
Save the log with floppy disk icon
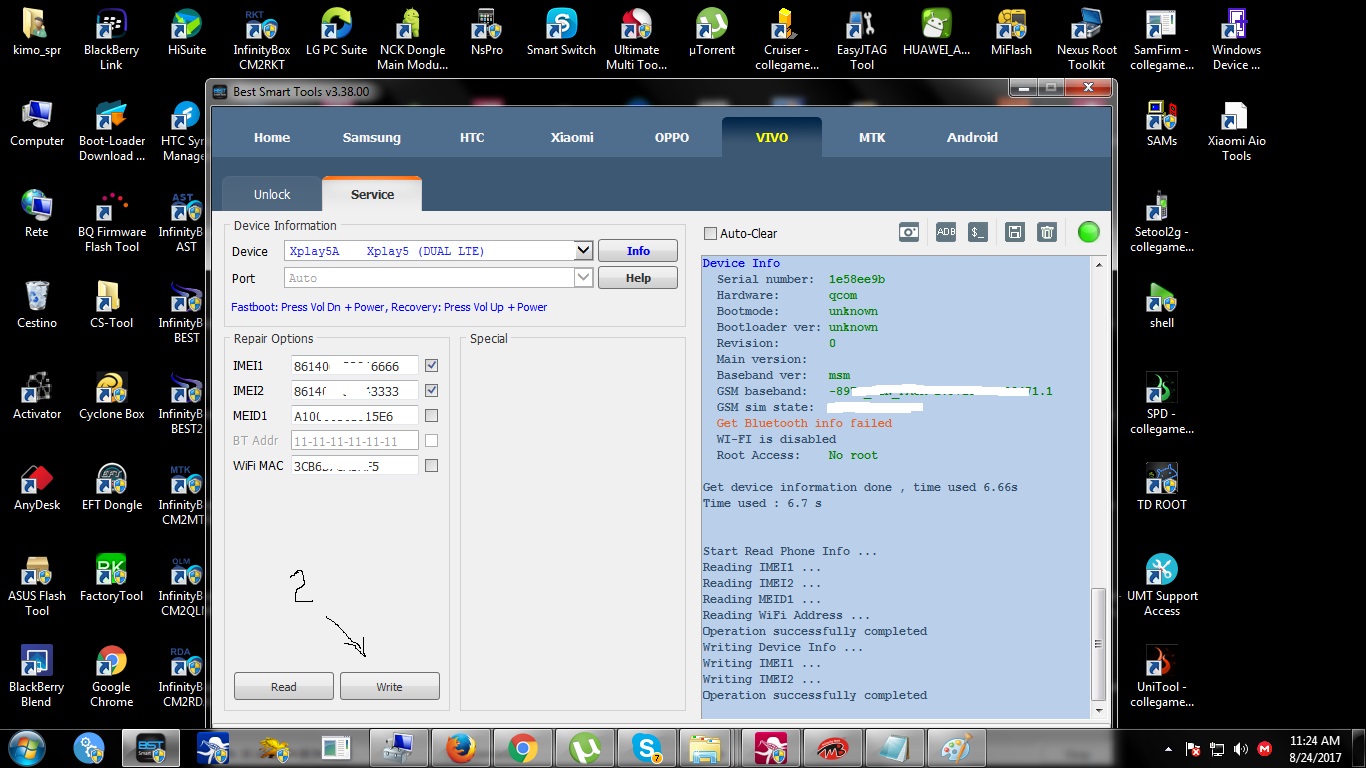[x=1014, y=232]
